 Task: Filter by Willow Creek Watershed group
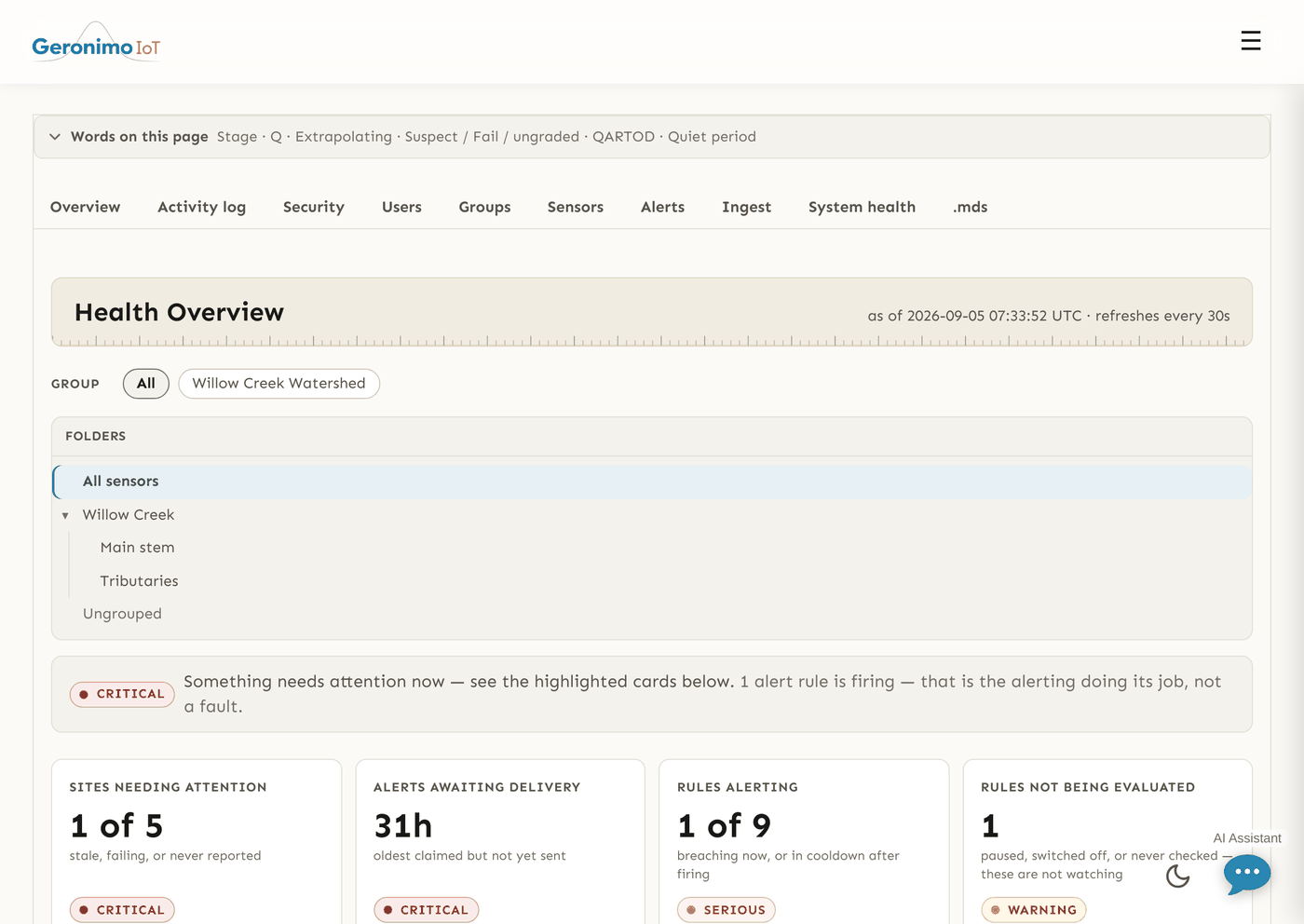tap(278, 384)
